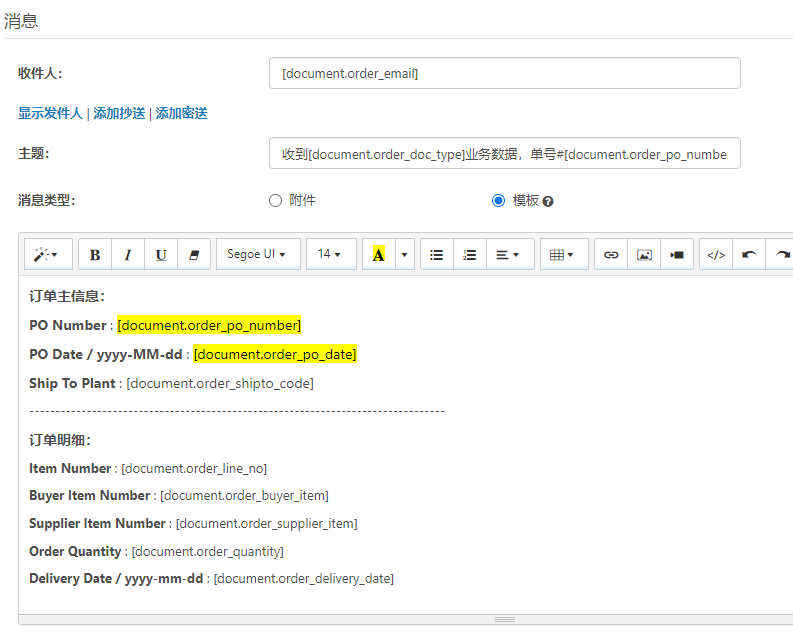The width and height of the screenshot is (793, 634).
Task: Click [document.order_delivery_date] text
Action: click(x=303, y=578)
